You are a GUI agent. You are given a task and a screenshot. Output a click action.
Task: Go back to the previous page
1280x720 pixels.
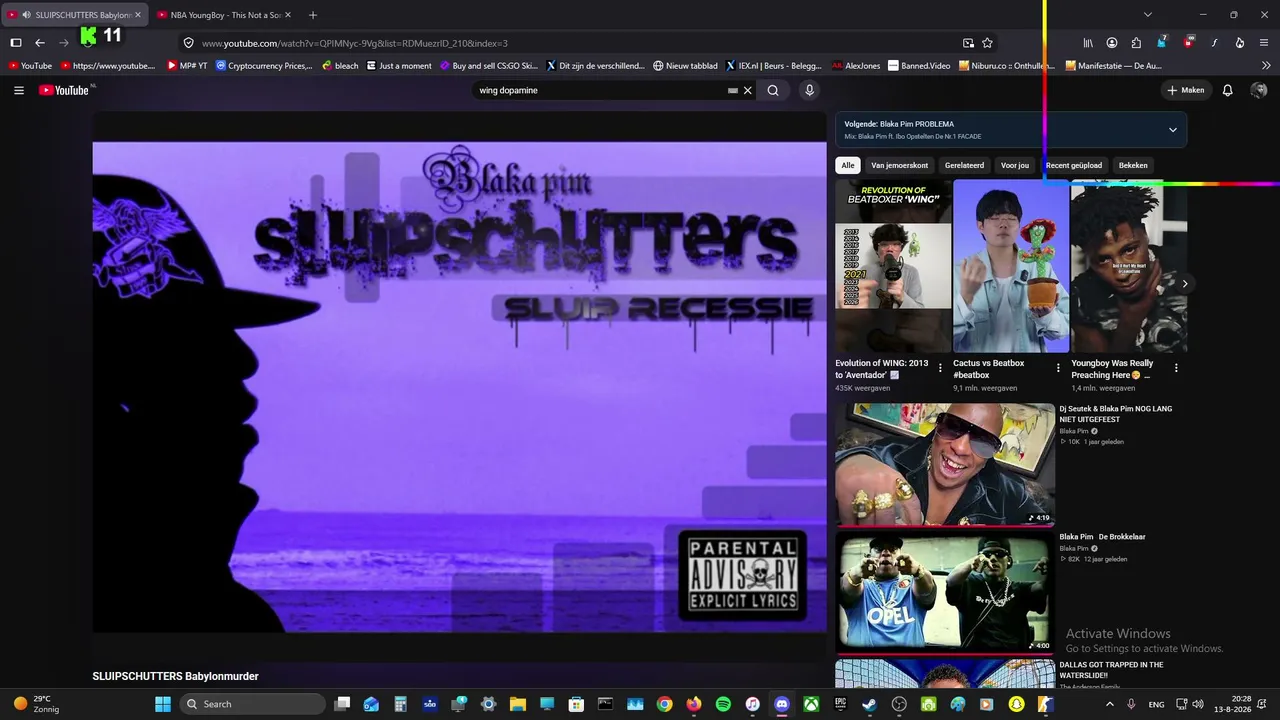(x=40, y=43)
